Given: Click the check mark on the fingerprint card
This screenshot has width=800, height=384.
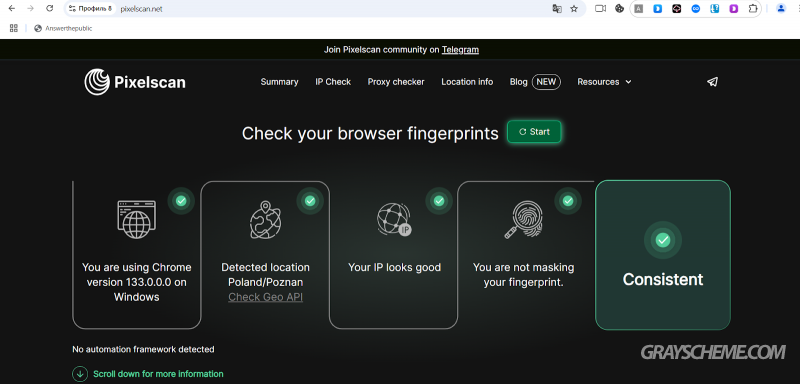Looking at the screenshot, I should 568,201.
